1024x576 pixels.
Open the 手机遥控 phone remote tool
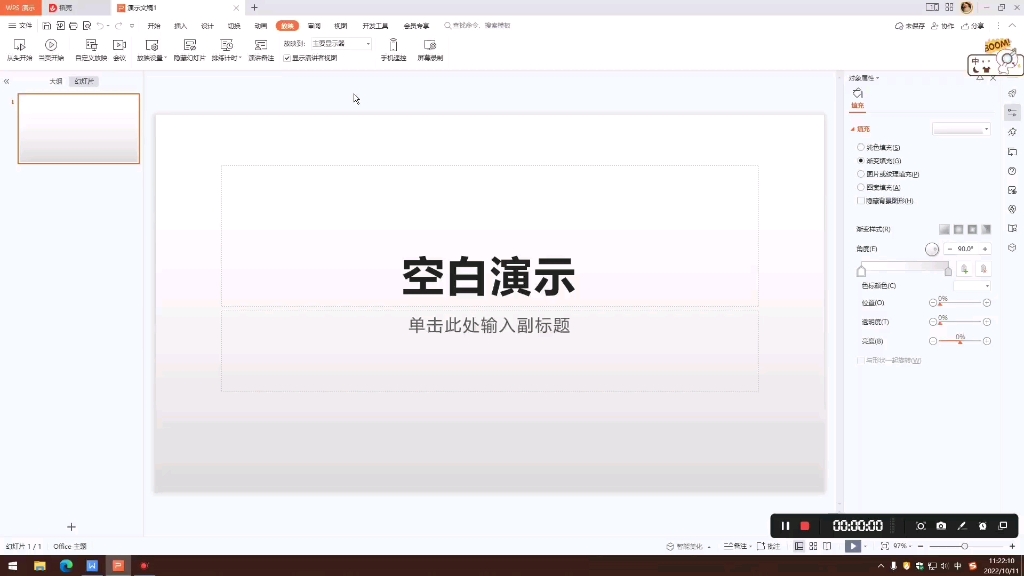pyautogui.click(x=393, y=44)
